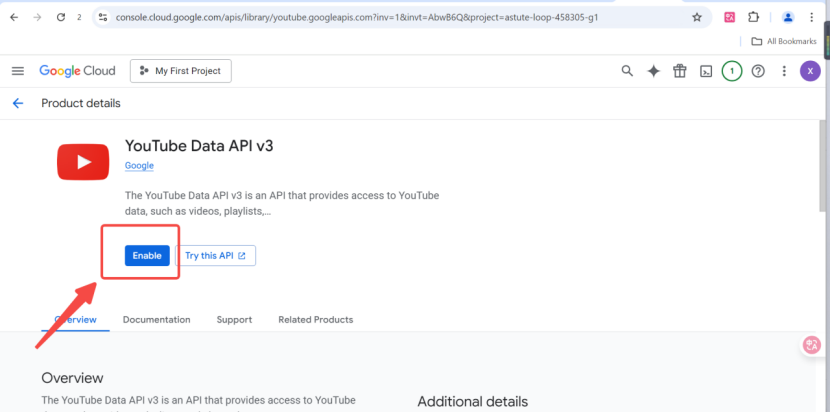View site information icon in address bar
Screen dimensions: 830x412
pos(103,17)
